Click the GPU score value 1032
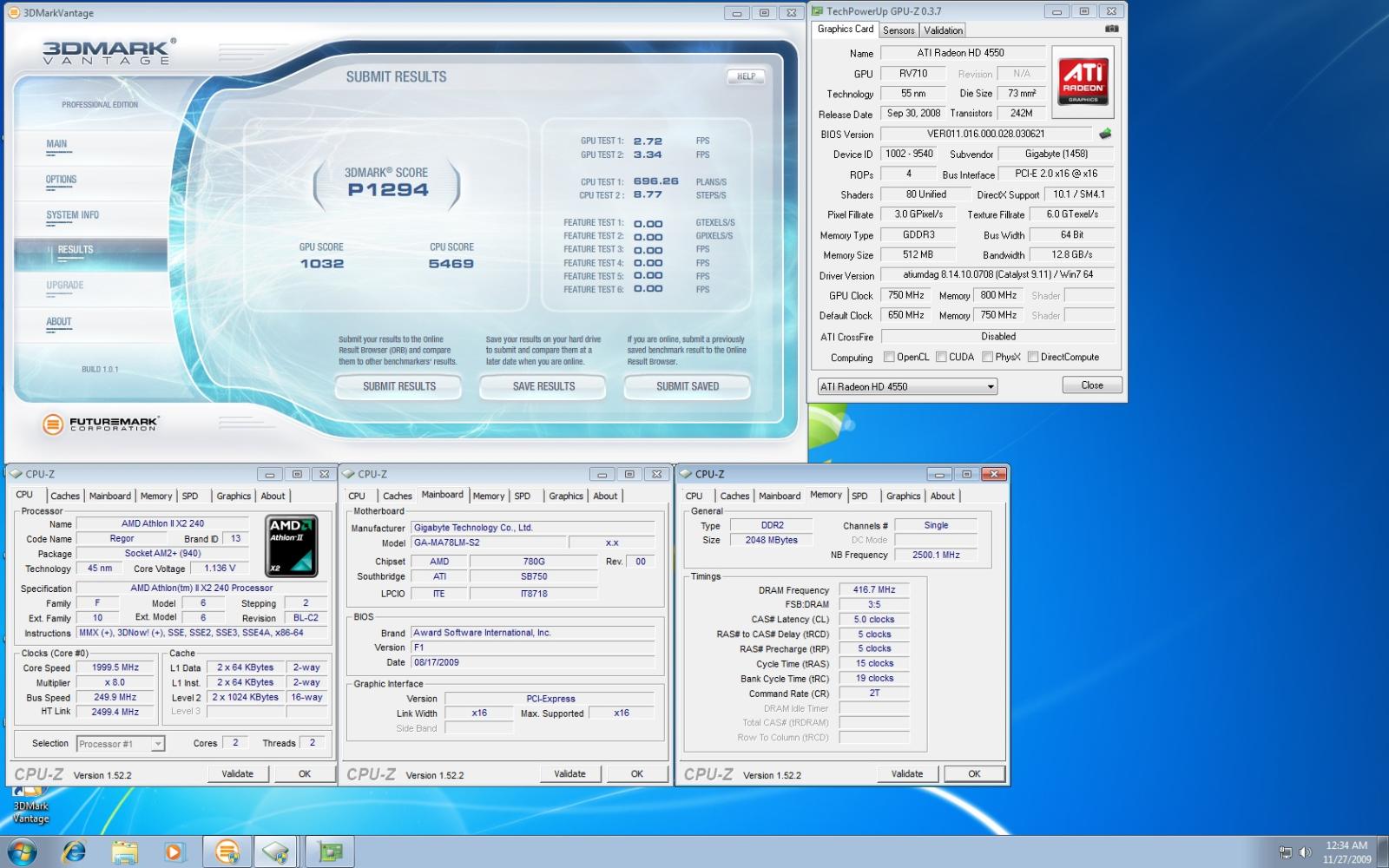The height and width of the screenshot is (868, 1389). [322, 264]
